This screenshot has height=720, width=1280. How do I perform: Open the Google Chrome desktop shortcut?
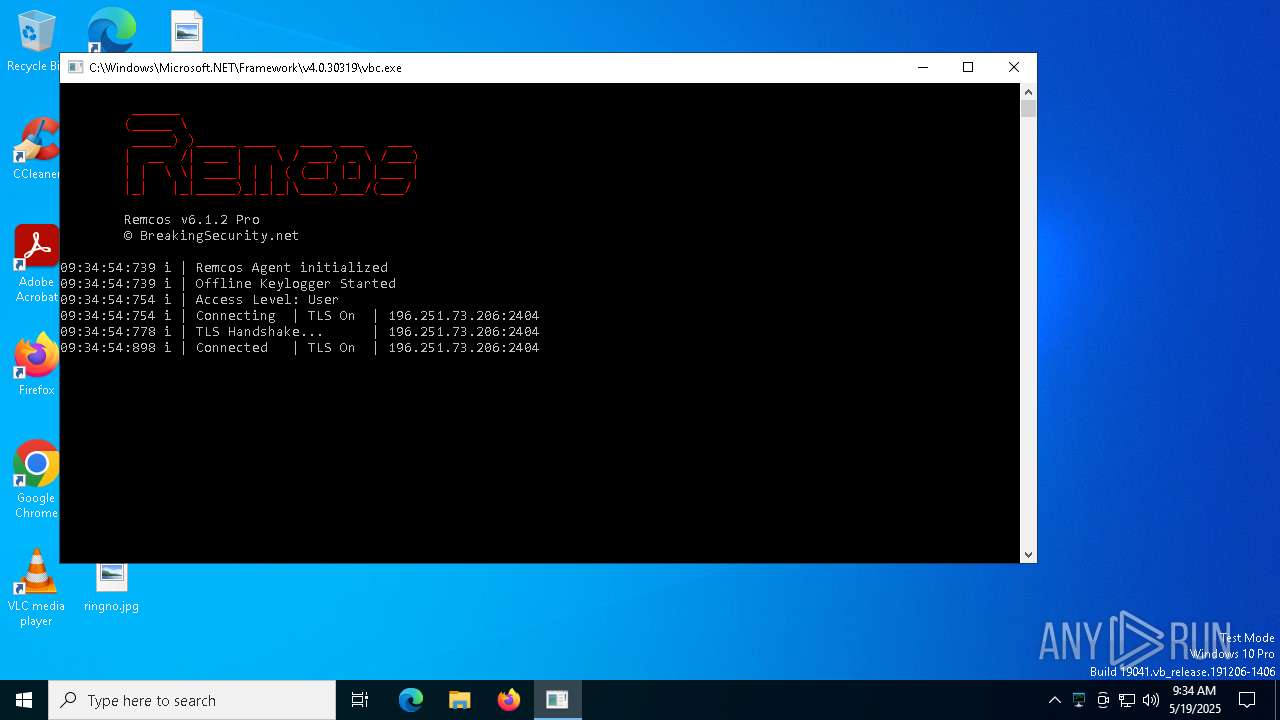point(36,480)
